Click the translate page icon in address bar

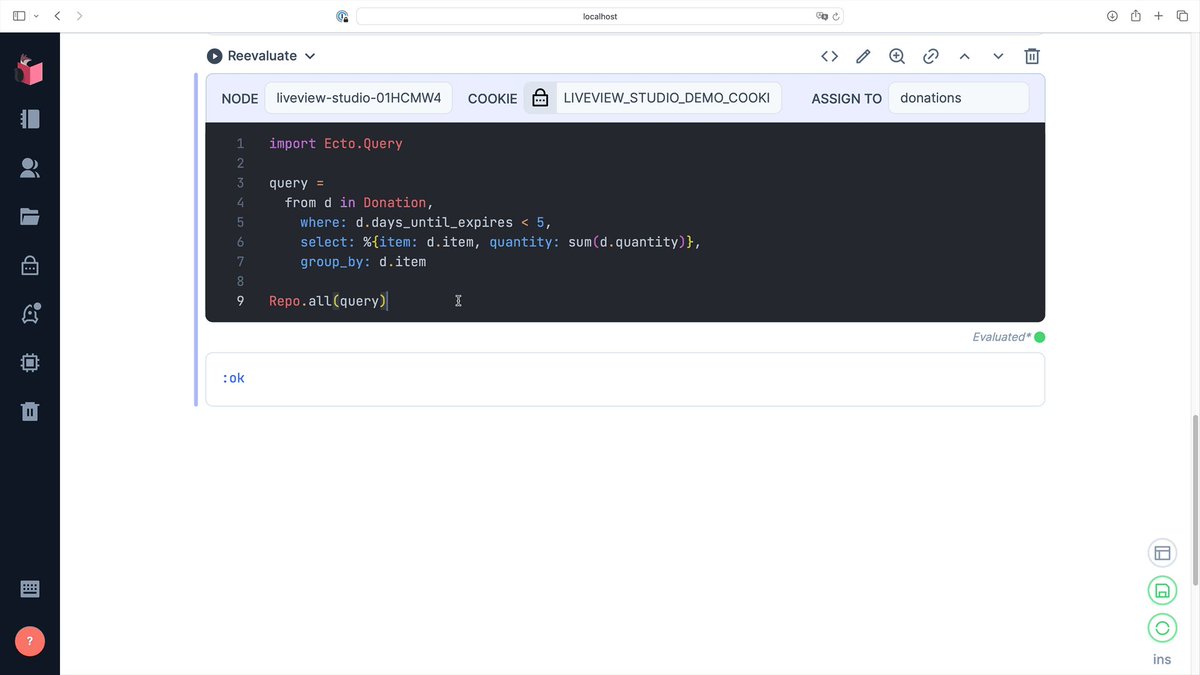pos(822,16)
